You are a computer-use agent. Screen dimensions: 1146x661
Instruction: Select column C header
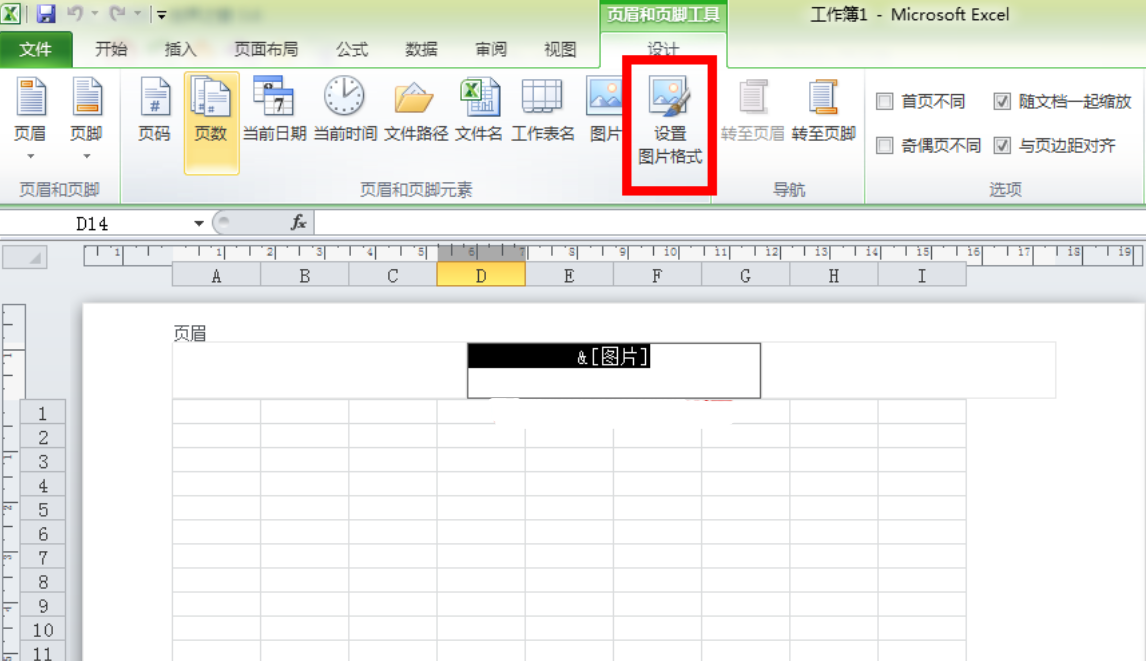(393, 276)
